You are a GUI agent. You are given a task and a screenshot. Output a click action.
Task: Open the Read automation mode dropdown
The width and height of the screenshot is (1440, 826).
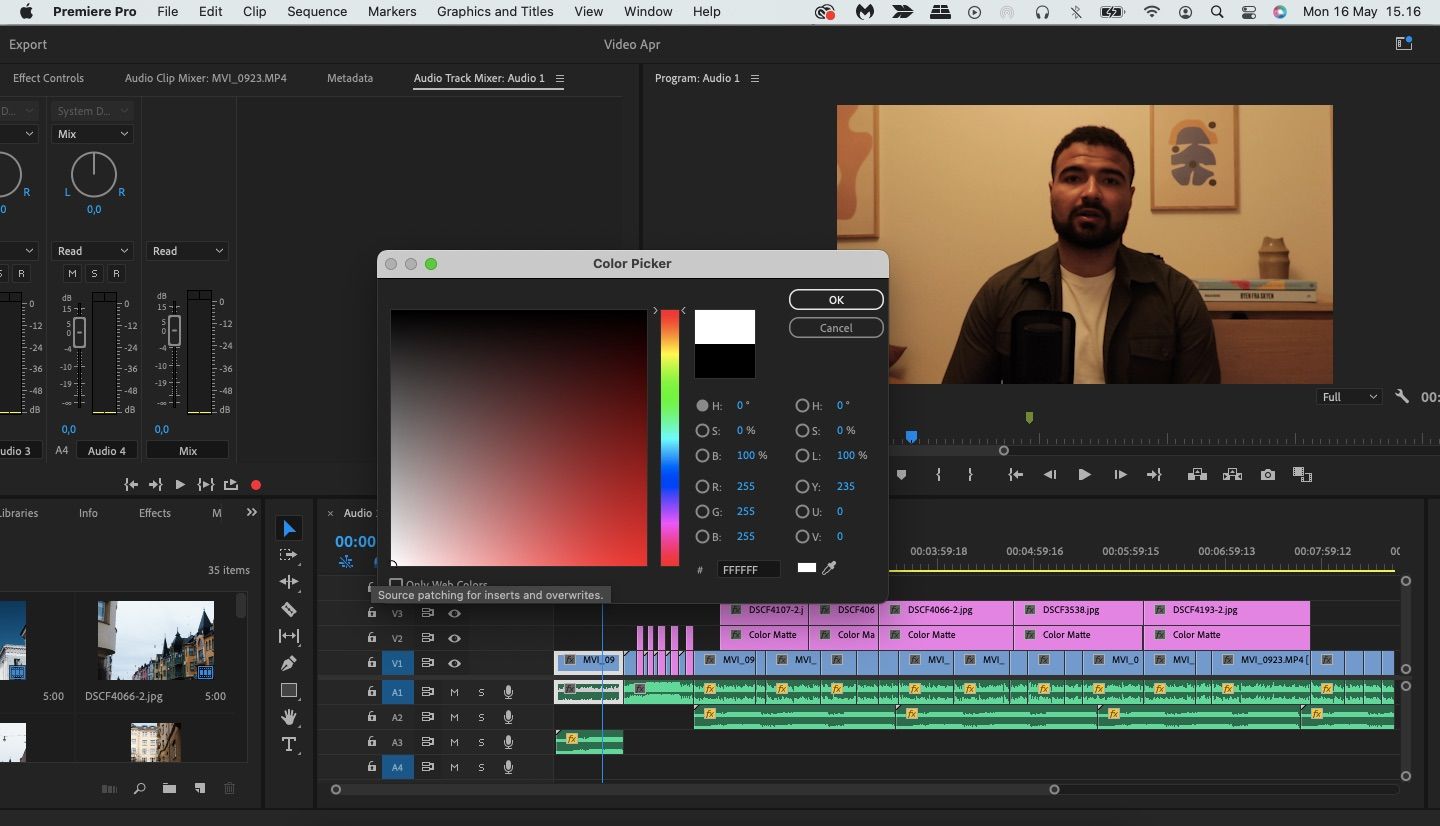tap(92, 250)
